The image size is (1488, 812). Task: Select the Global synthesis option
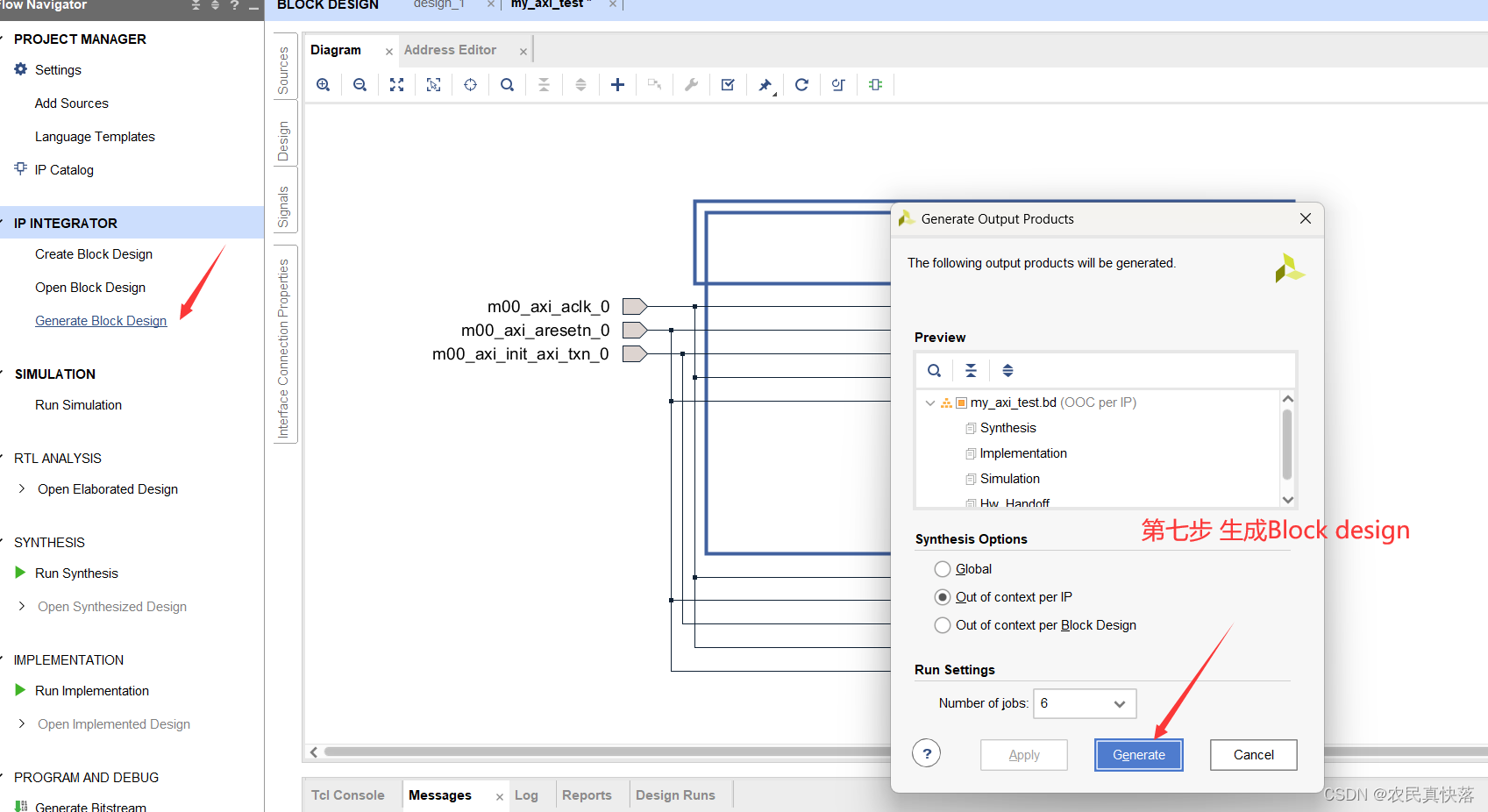click(x=943, y=569)
